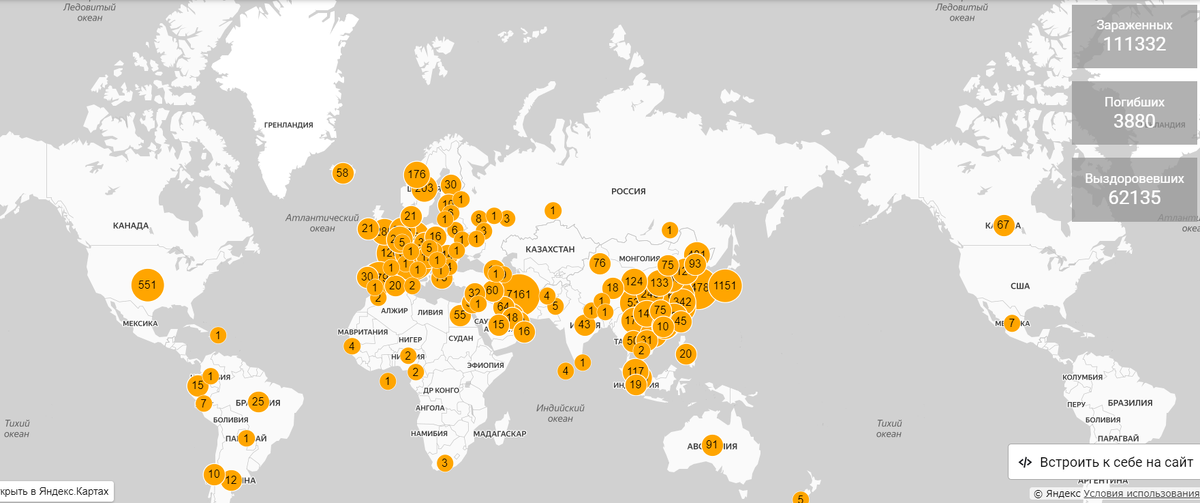Select the 25 marker over Brazil
Image resolution: width=1200 pixels, height=503 pixels.
[x=258, y=402]
